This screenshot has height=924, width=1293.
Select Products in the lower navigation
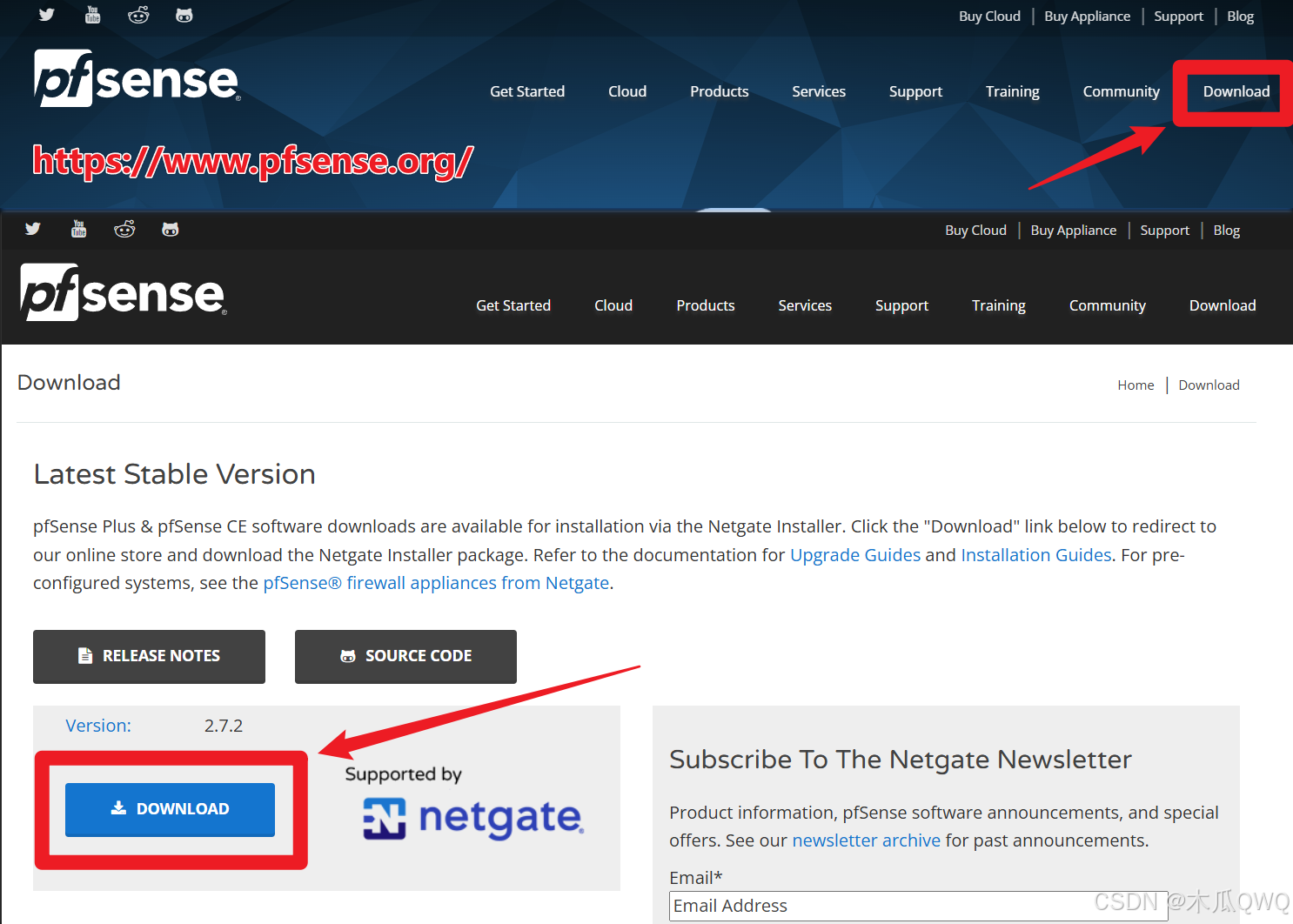(706, 305)
